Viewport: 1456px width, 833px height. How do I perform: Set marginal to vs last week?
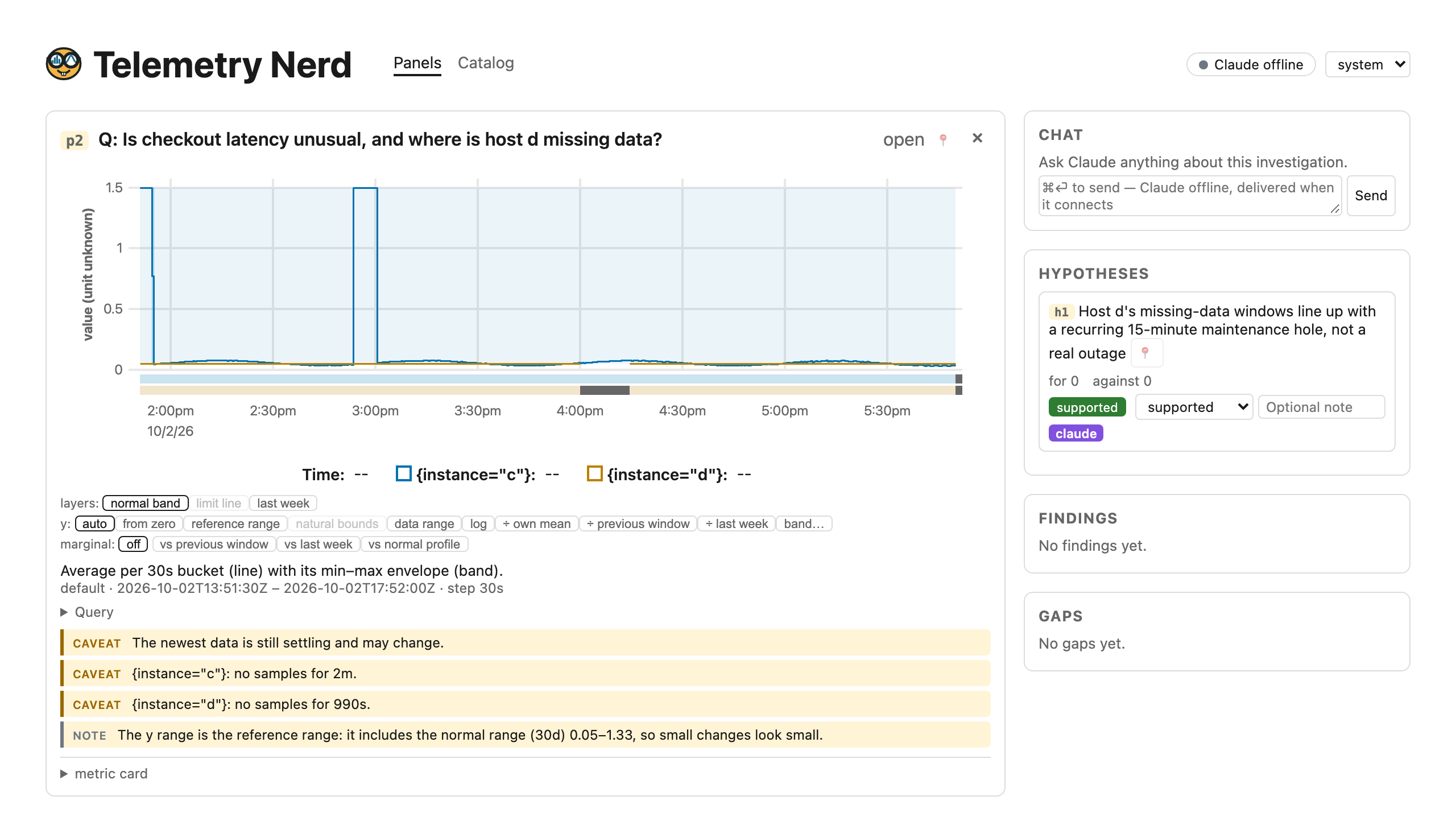point(318,544)
